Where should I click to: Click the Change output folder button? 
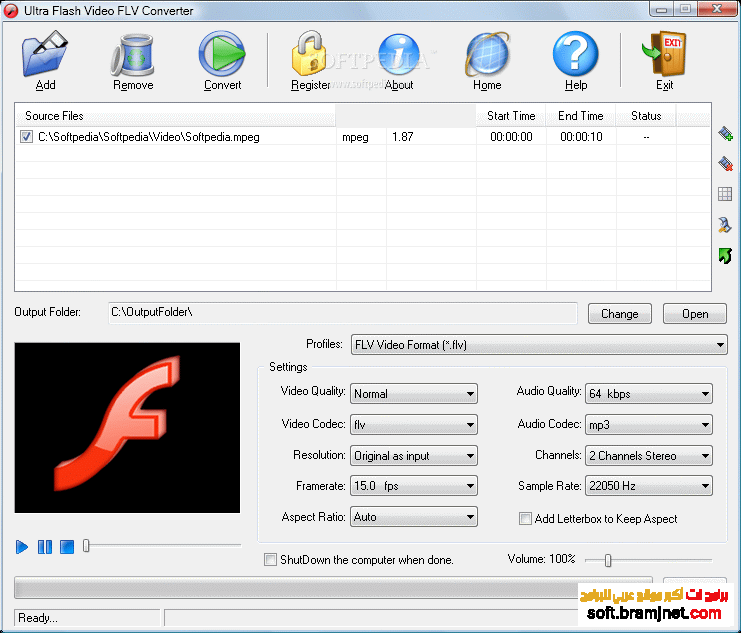click(x=620, y=314)
